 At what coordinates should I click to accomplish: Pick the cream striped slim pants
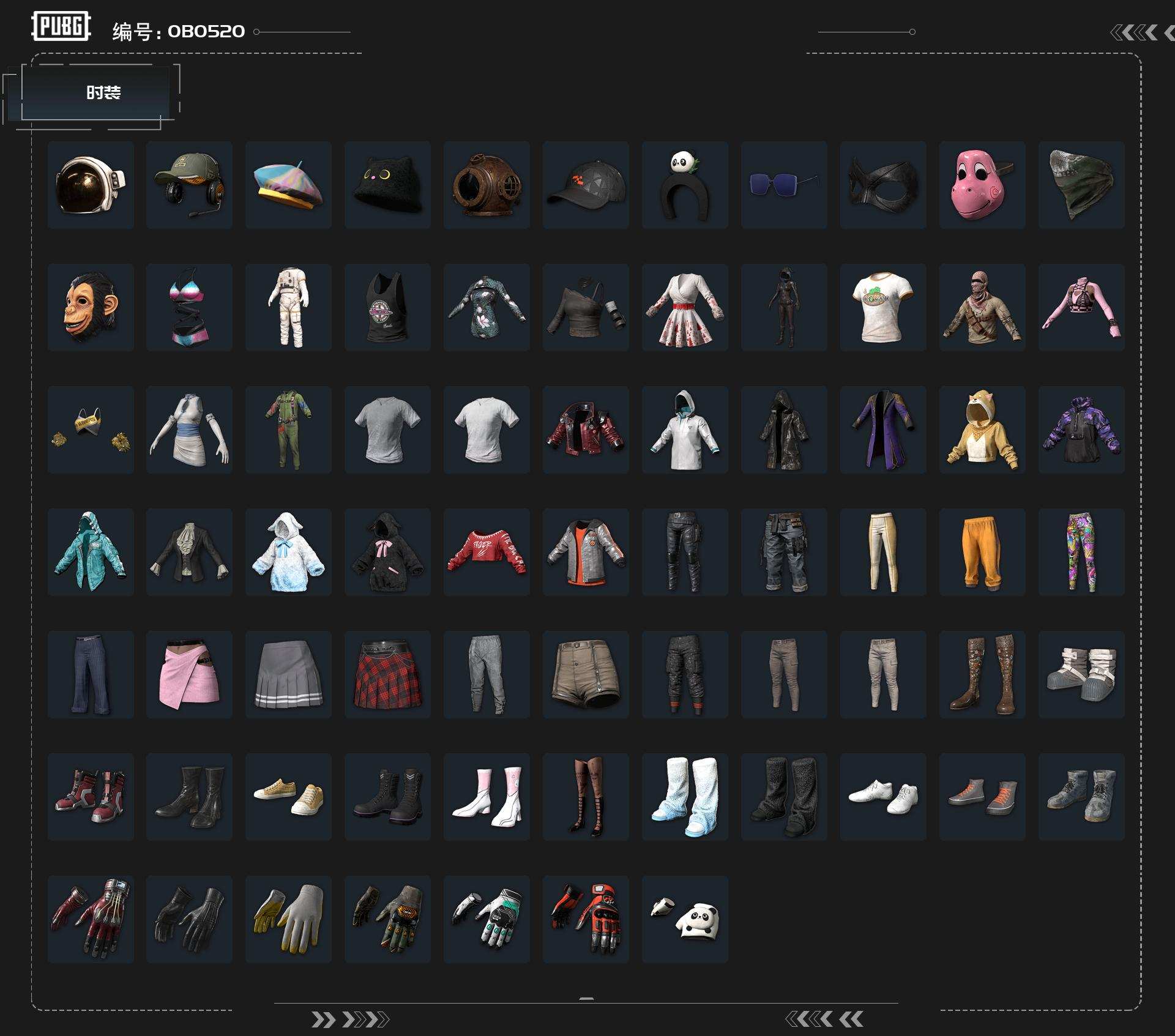pyautogui.click(x=884, y=552)
